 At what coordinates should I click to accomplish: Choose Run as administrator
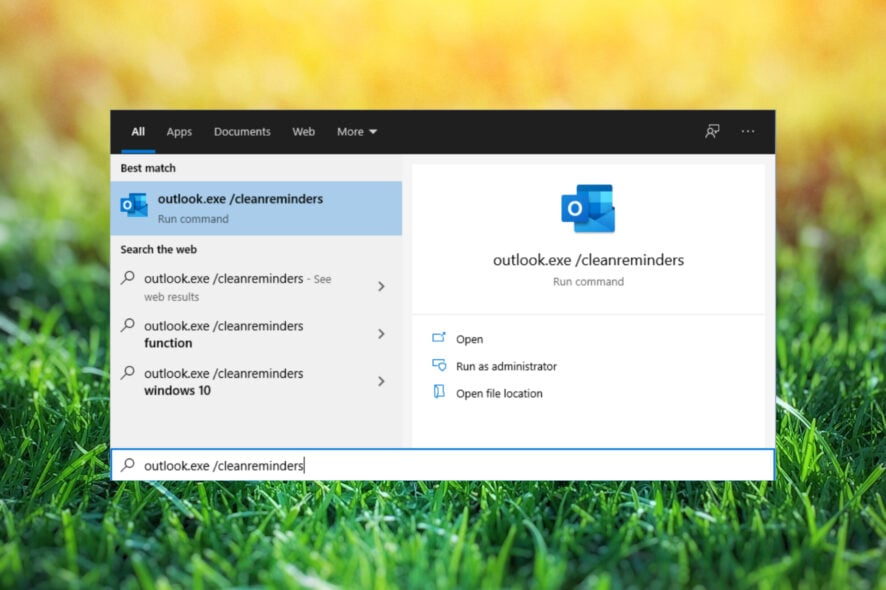(x=506, y=367)
